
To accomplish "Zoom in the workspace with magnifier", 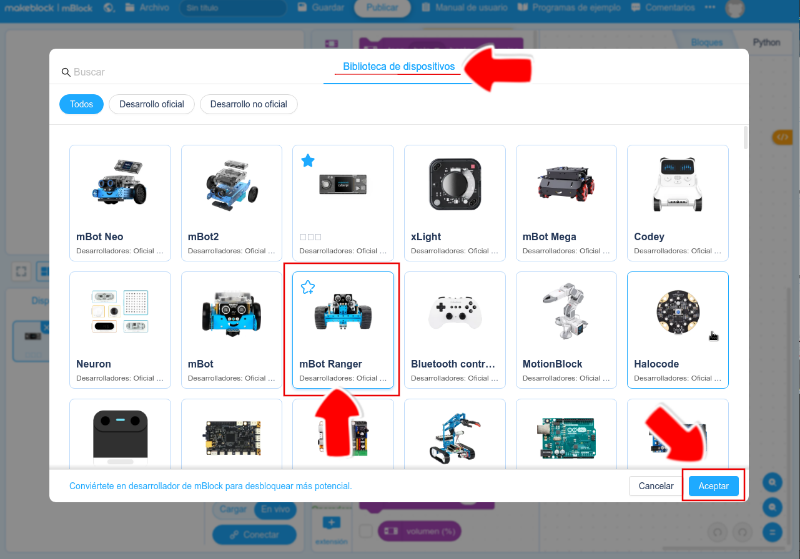I will point(772,482).
